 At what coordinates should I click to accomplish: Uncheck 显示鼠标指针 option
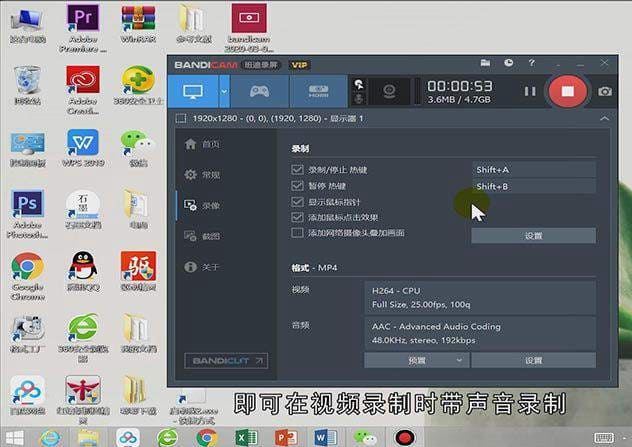click(x=297, y=202)
